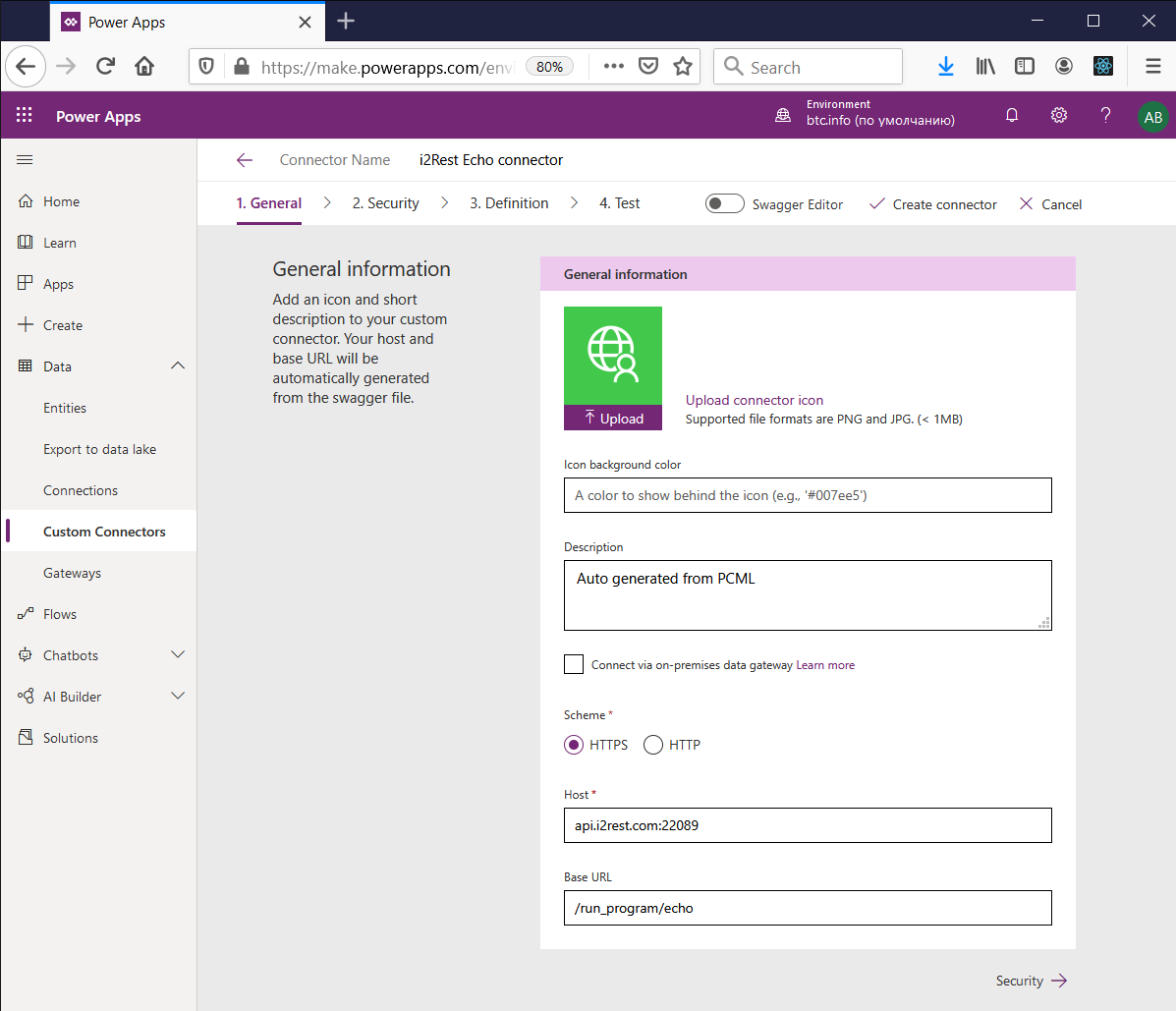Open browser downloads arrow
The height and width of the screenshot is (1011, 1176).
[946, 67]
